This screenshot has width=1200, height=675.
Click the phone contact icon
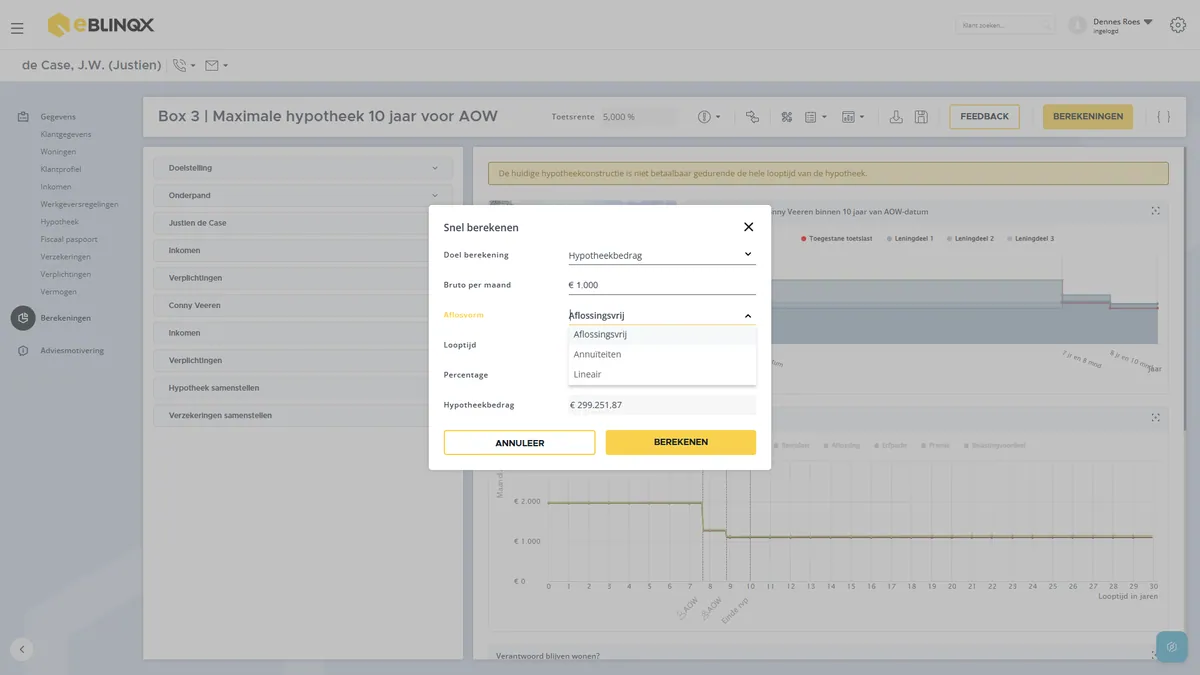point(180,66)
